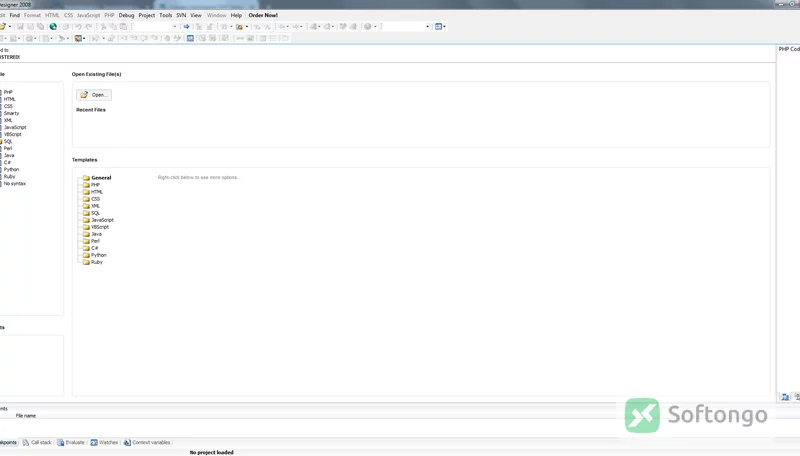The height and width of the screenshot is (456, 800).
Task: Open the Project menu
Action: [x=146, y=15]
